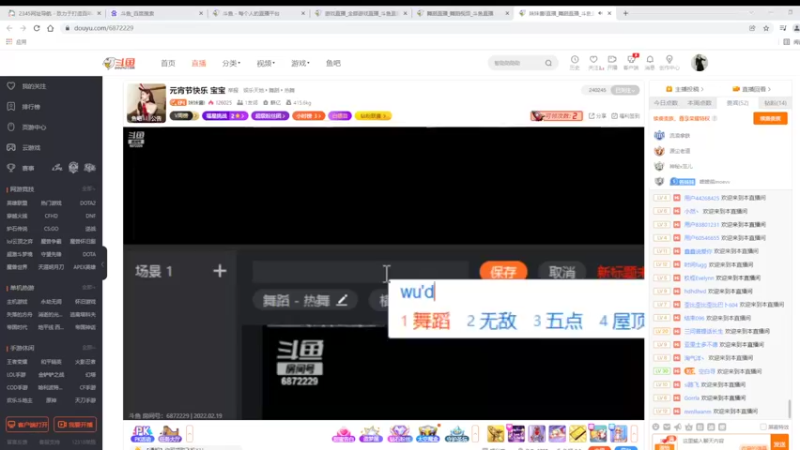Click the start-broadcast camera icon in header
Screen dimensions: 800x450
612,62
